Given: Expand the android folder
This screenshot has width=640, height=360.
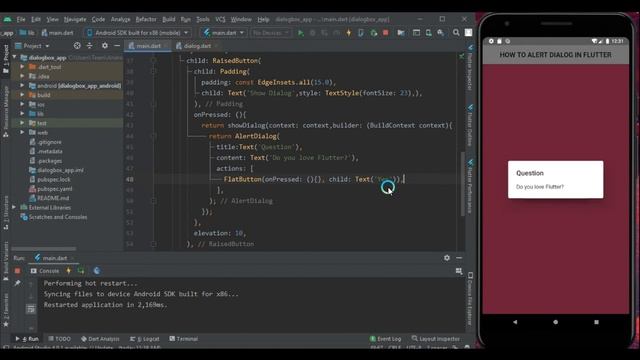Looking at the screenshot, I should pyautogui.click(x=22, y=85).
